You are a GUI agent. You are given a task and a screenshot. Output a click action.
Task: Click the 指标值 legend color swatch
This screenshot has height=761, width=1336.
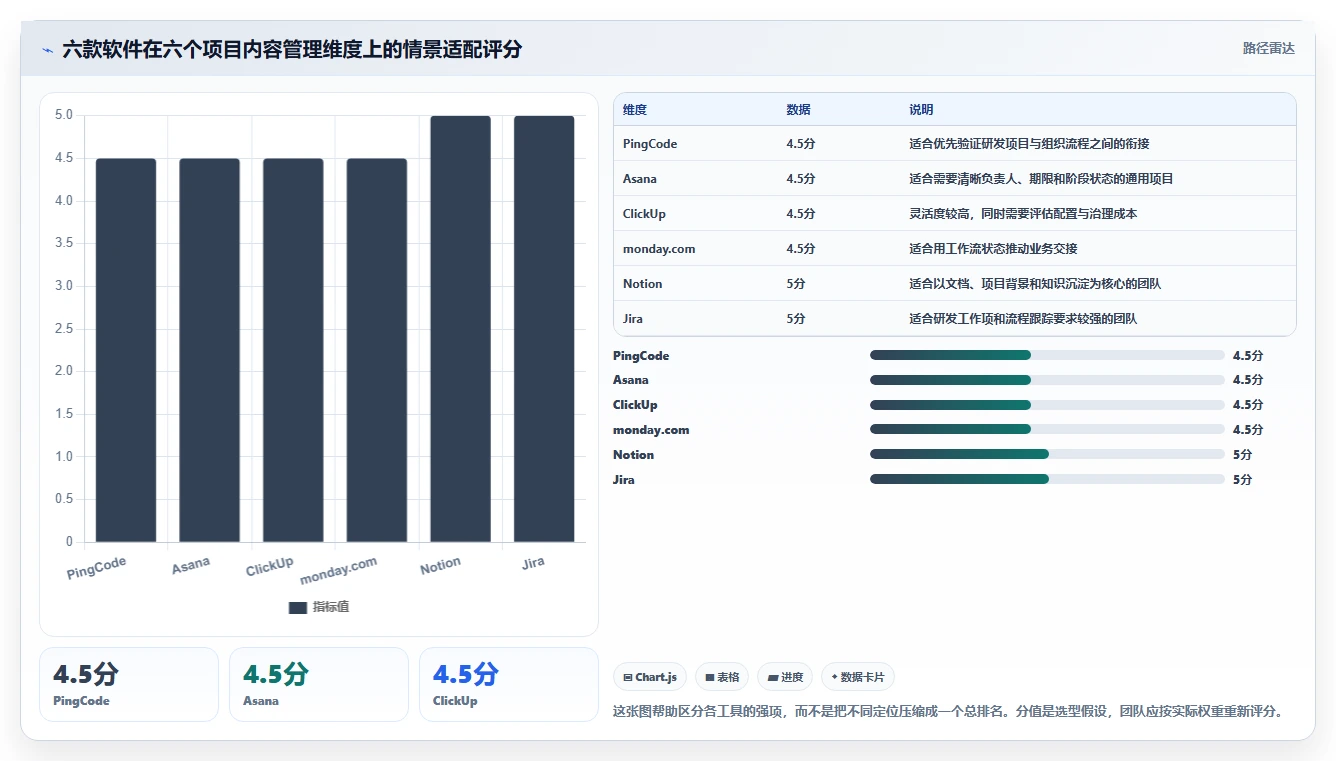tap(297, 607)
